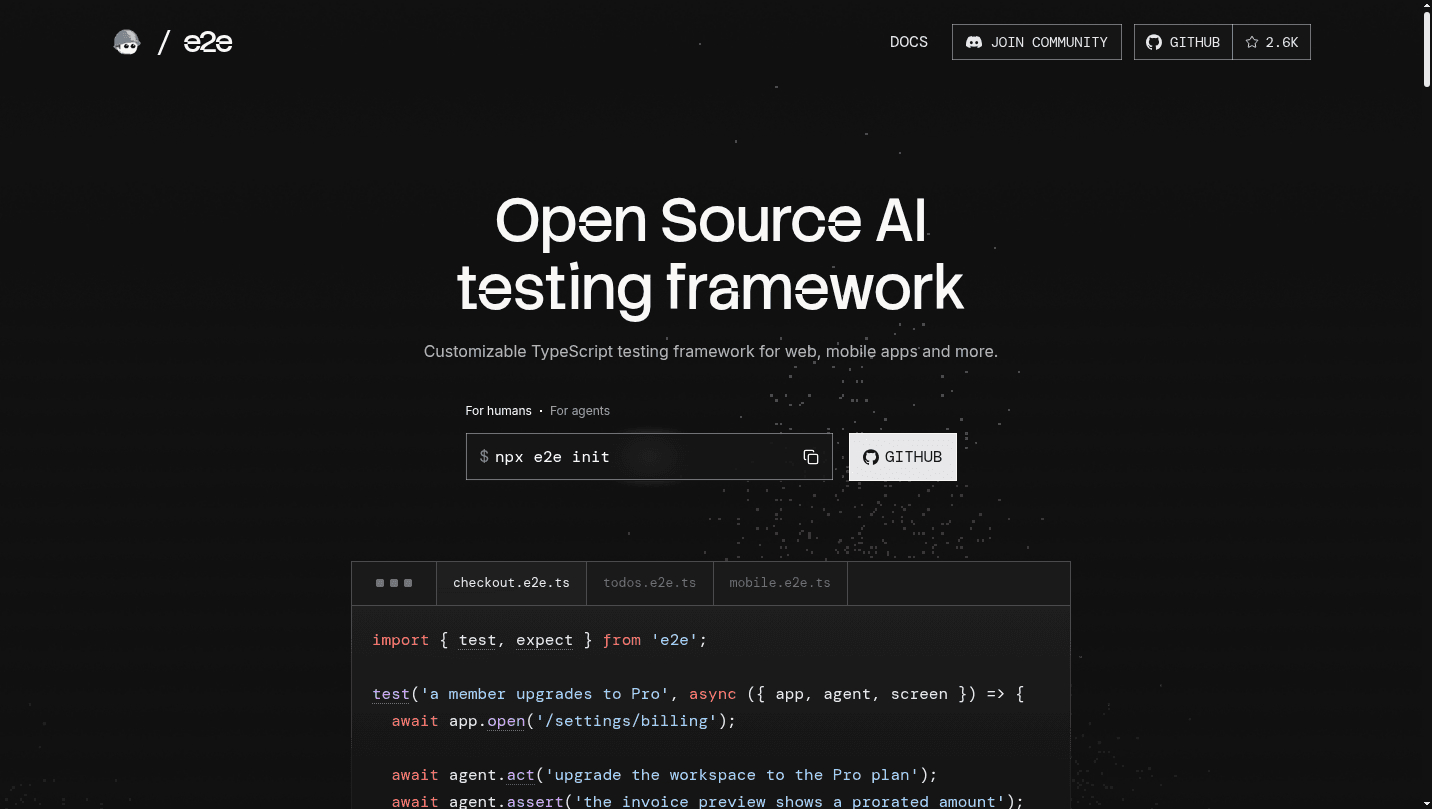1432x809 pixels.
Task: Select the For humans option
Action: [x=498, y=411]
